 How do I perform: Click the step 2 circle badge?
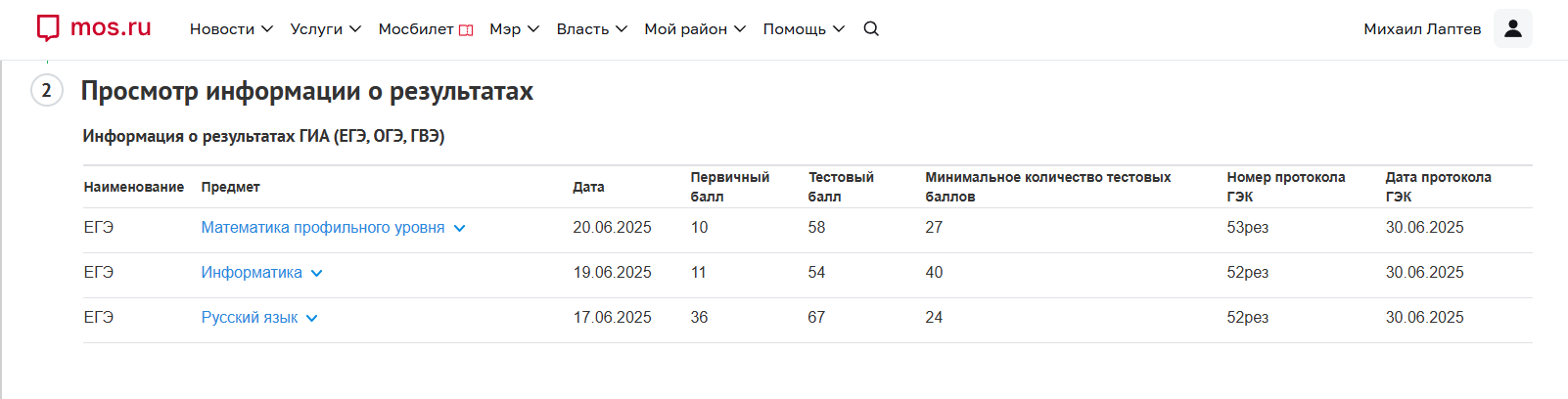pos(47,90)
